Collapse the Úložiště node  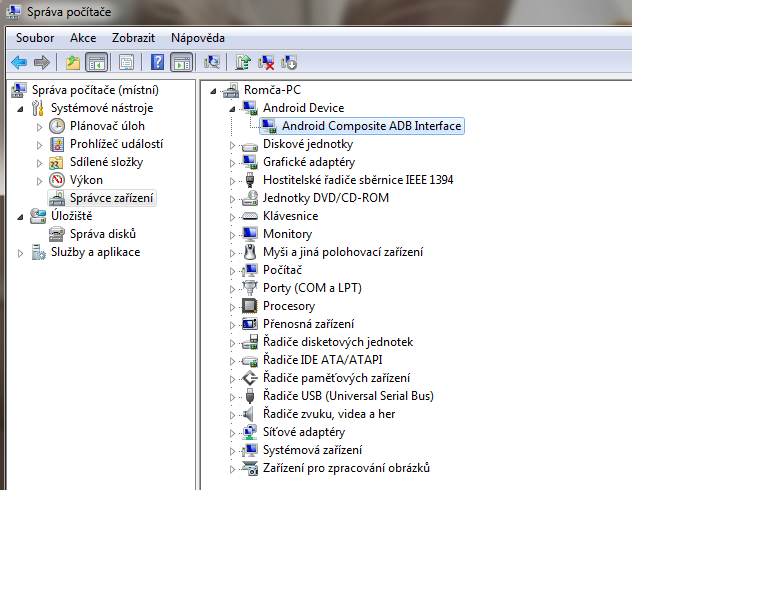20,217
